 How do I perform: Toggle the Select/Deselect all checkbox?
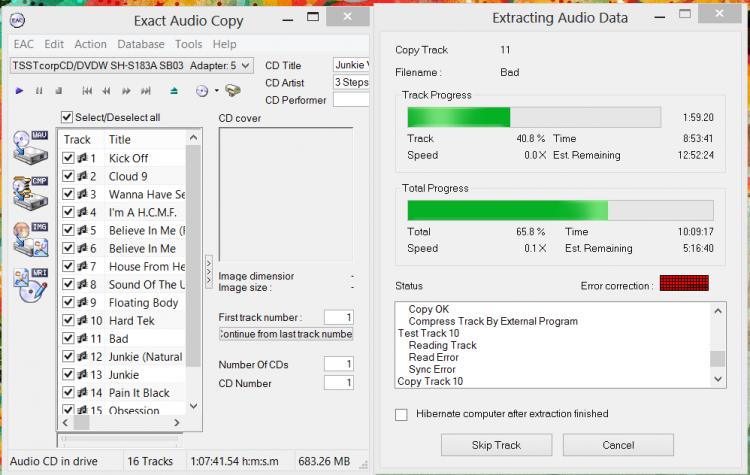pos(67,117)
